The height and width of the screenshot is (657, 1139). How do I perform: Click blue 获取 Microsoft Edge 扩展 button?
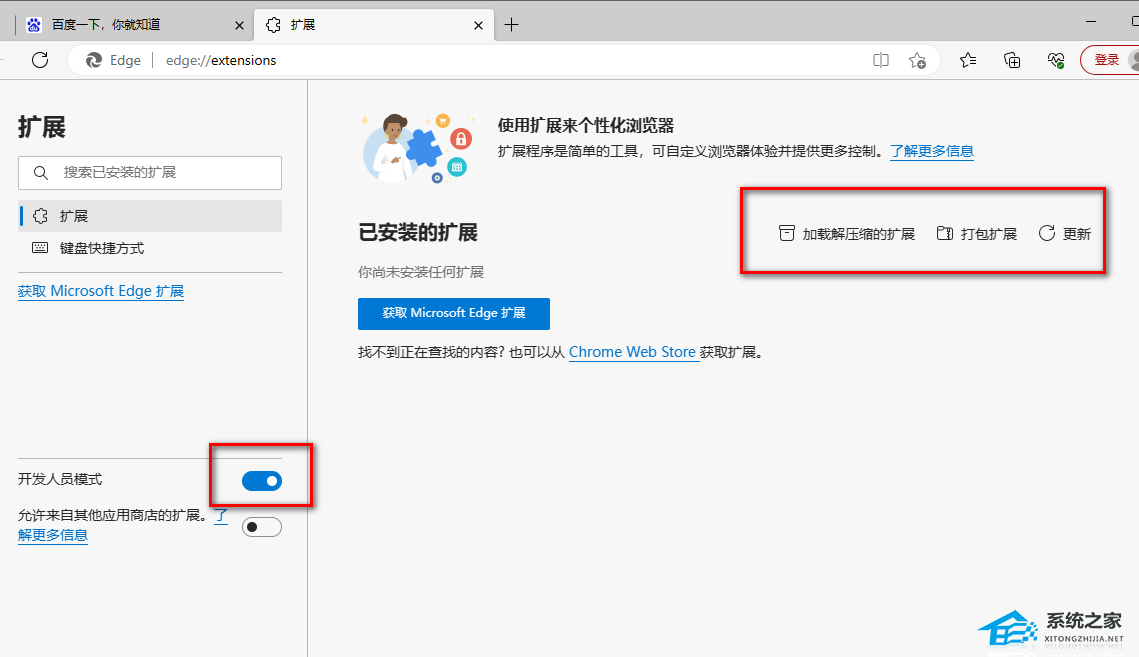point(454,313)
